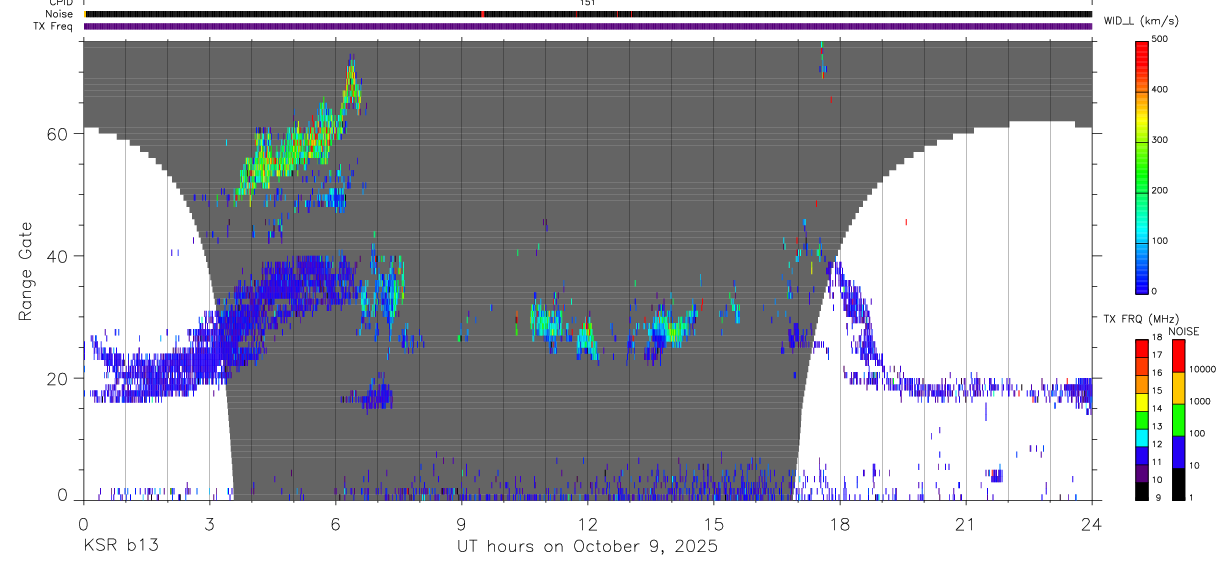Click the '9' label on TX FRQ scale

[1159, 498]
